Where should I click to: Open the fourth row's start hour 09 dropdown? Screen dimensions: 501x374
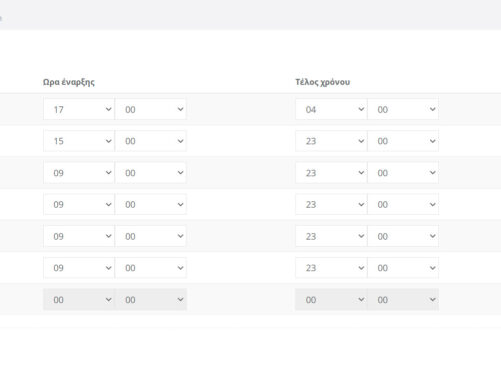(79, 204)
